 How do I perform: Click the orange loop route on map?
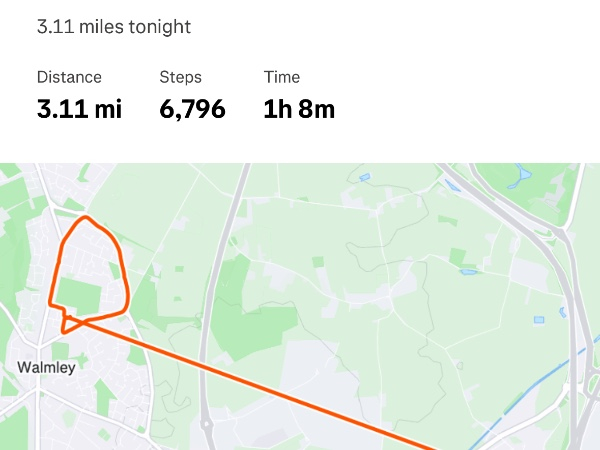coord(121,260)
